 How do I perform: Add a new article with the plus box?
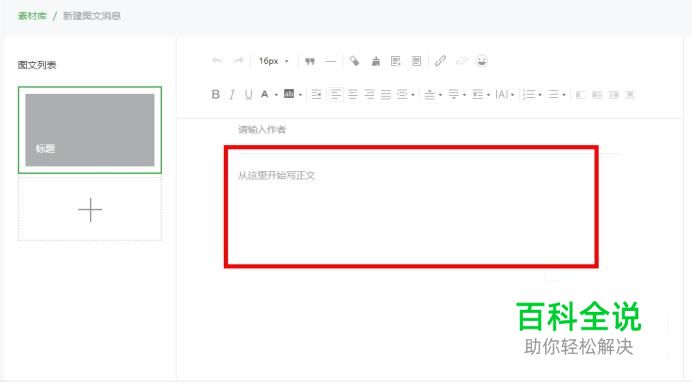(90, 209)
